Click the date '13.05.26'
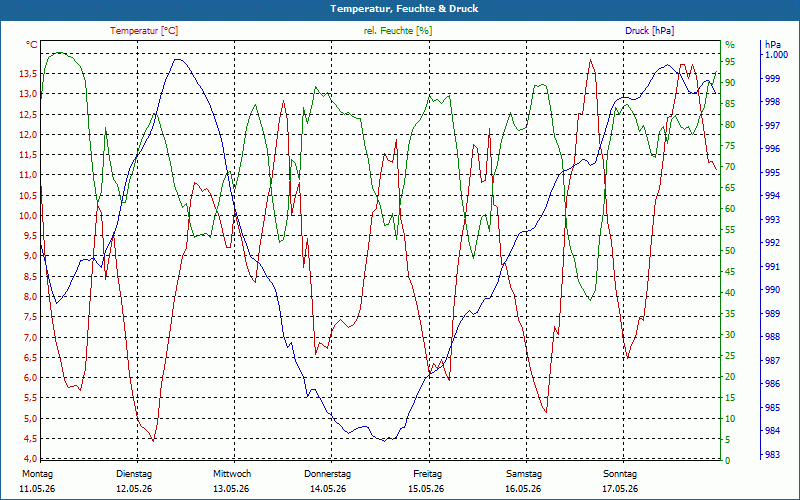Viewport: 800px width, 500px height. (231, 489)
